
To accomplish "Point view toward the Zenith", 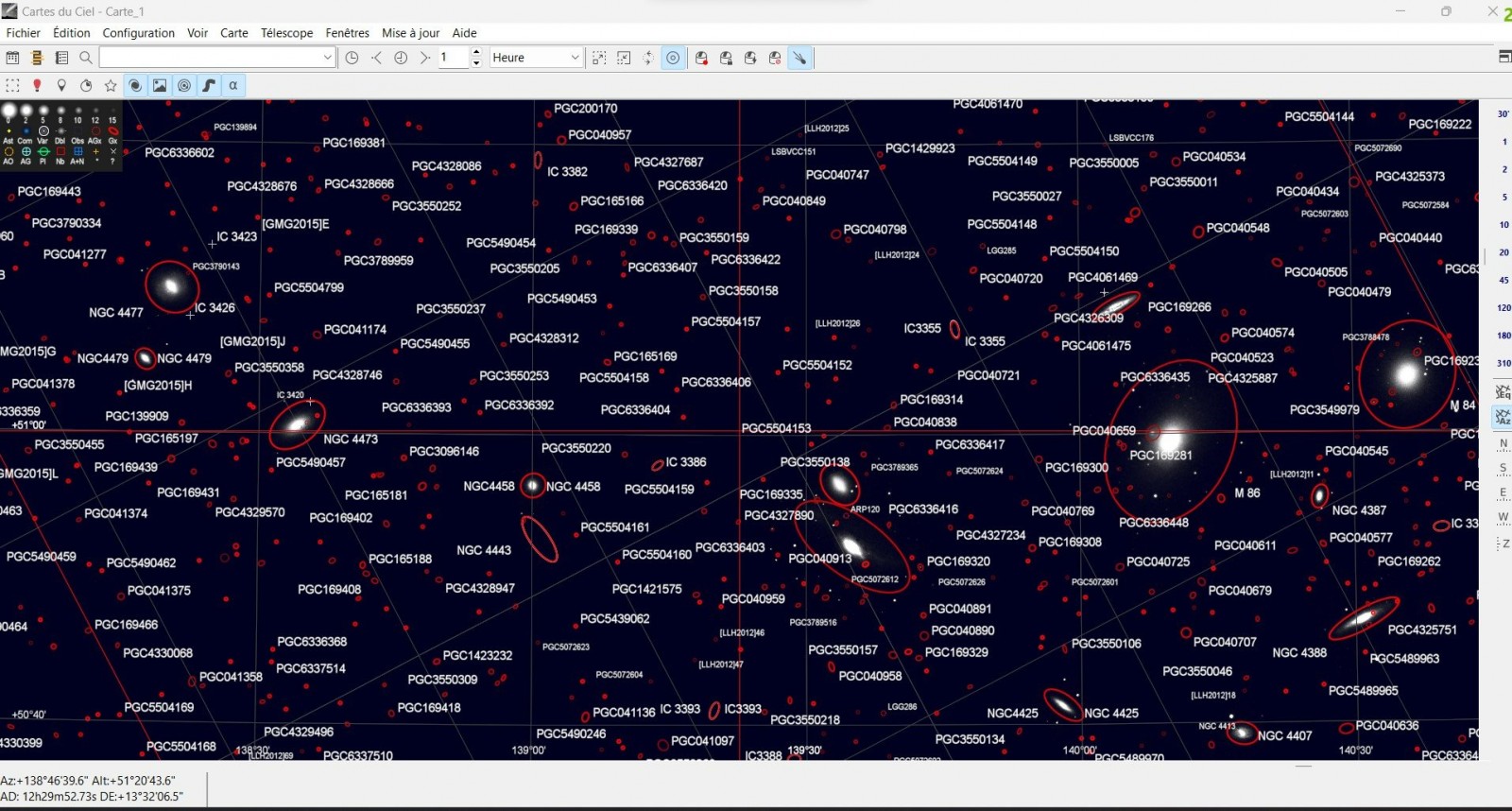I will tap(1503, 544).
